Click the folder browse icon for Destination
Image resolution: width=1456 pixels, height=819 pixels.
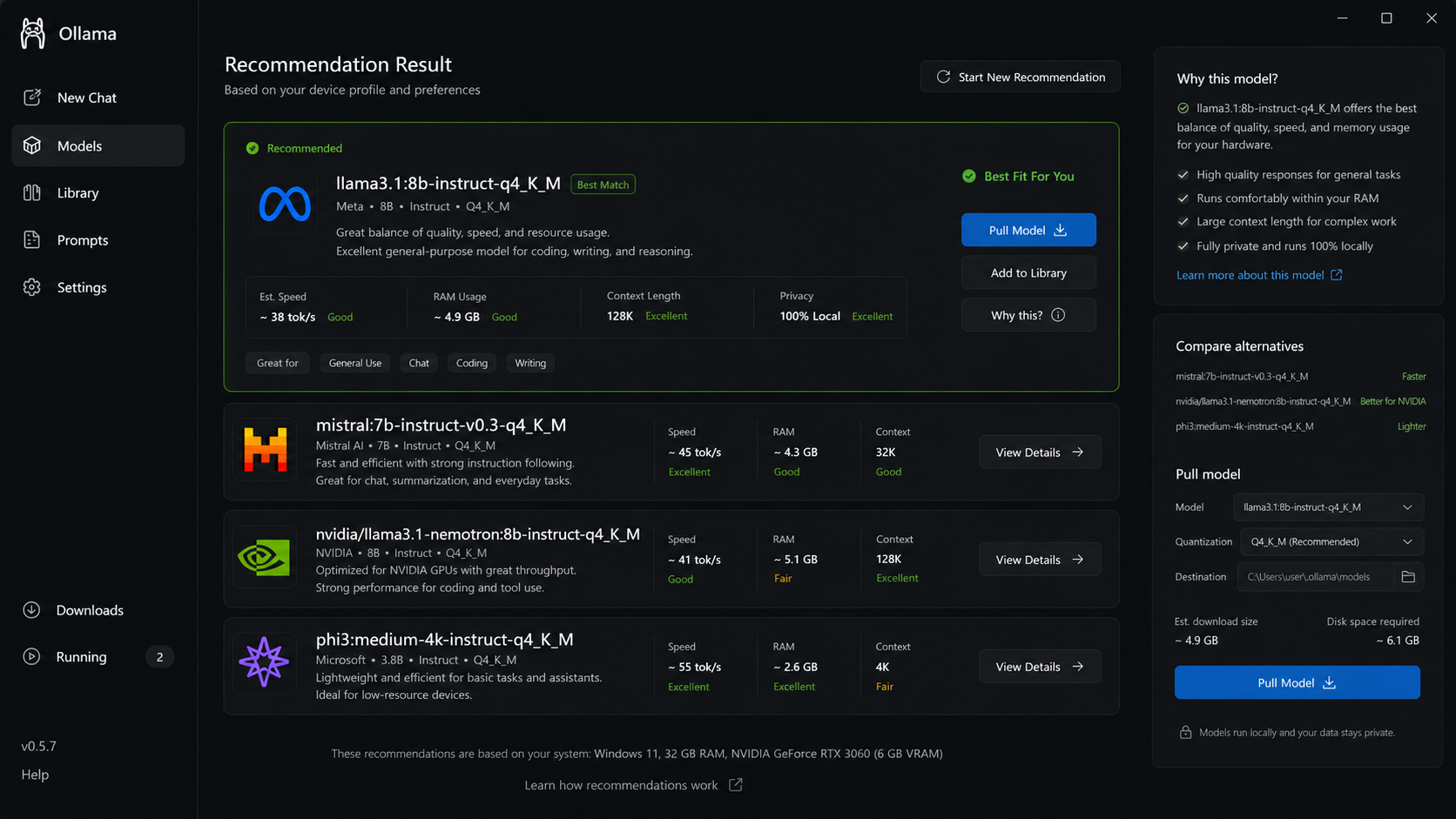pos(1408,576)
